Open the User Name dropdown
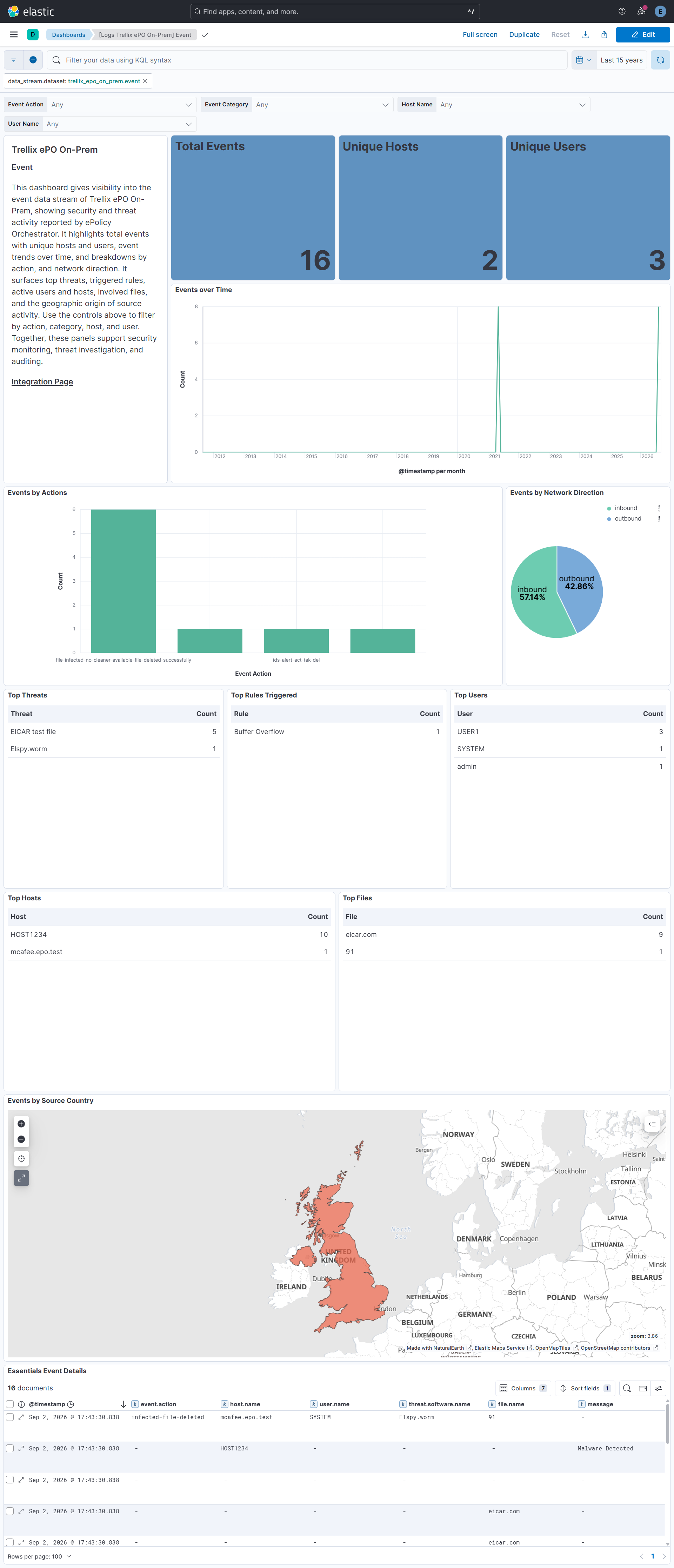Viewport: 674px width, 1568px height. point(119,124)
